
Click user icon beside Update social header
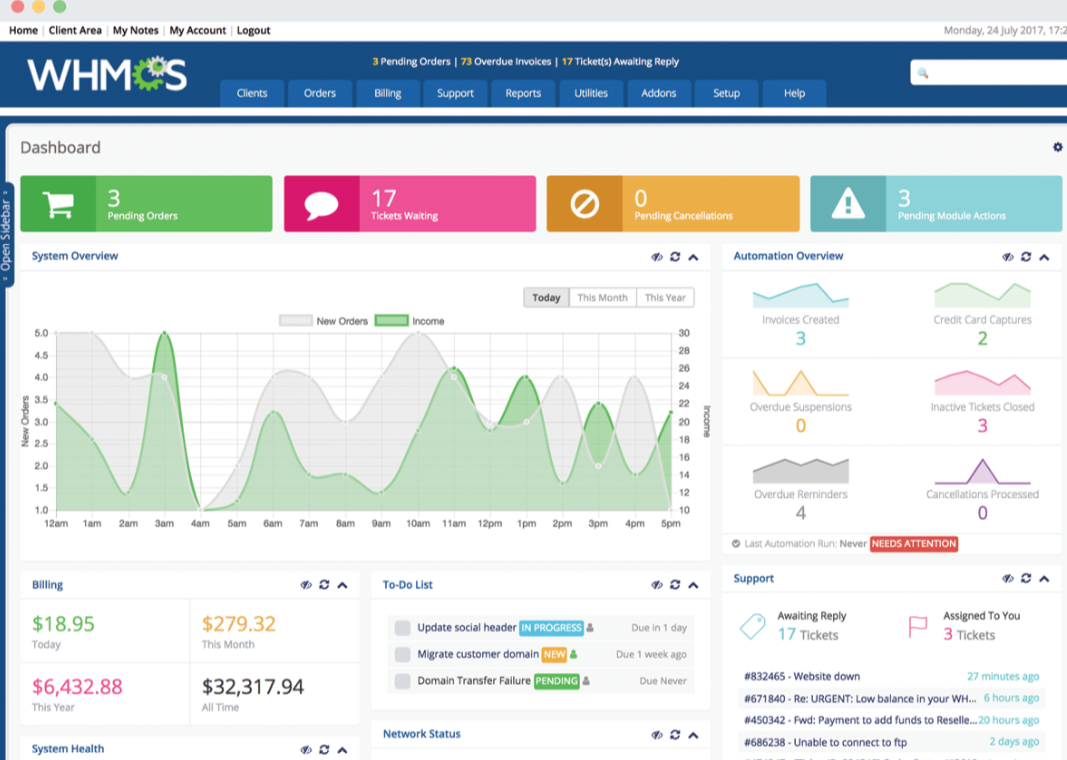tap(590, 628)
